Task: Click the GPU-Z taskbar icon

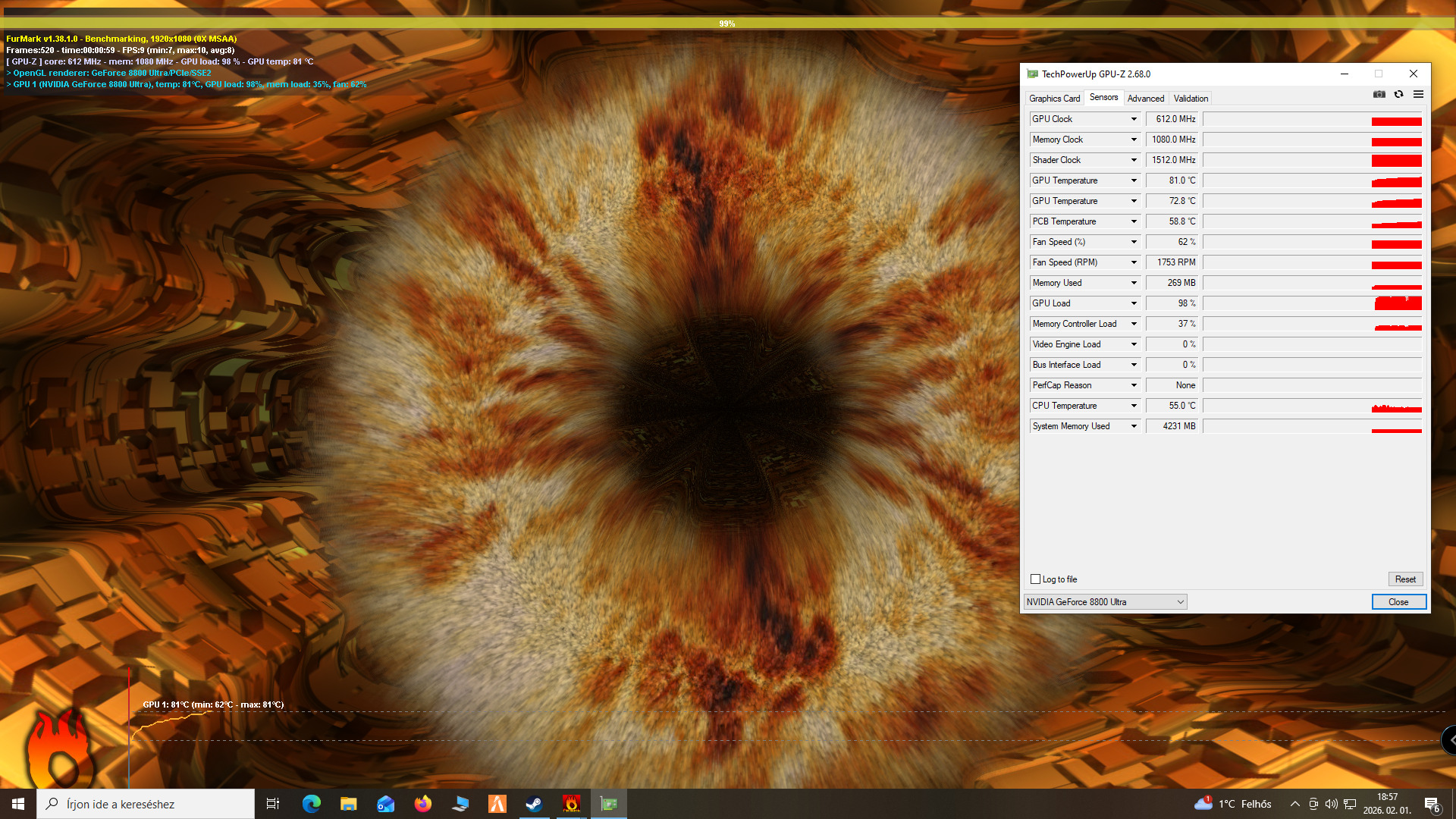Action: [608, 804]
